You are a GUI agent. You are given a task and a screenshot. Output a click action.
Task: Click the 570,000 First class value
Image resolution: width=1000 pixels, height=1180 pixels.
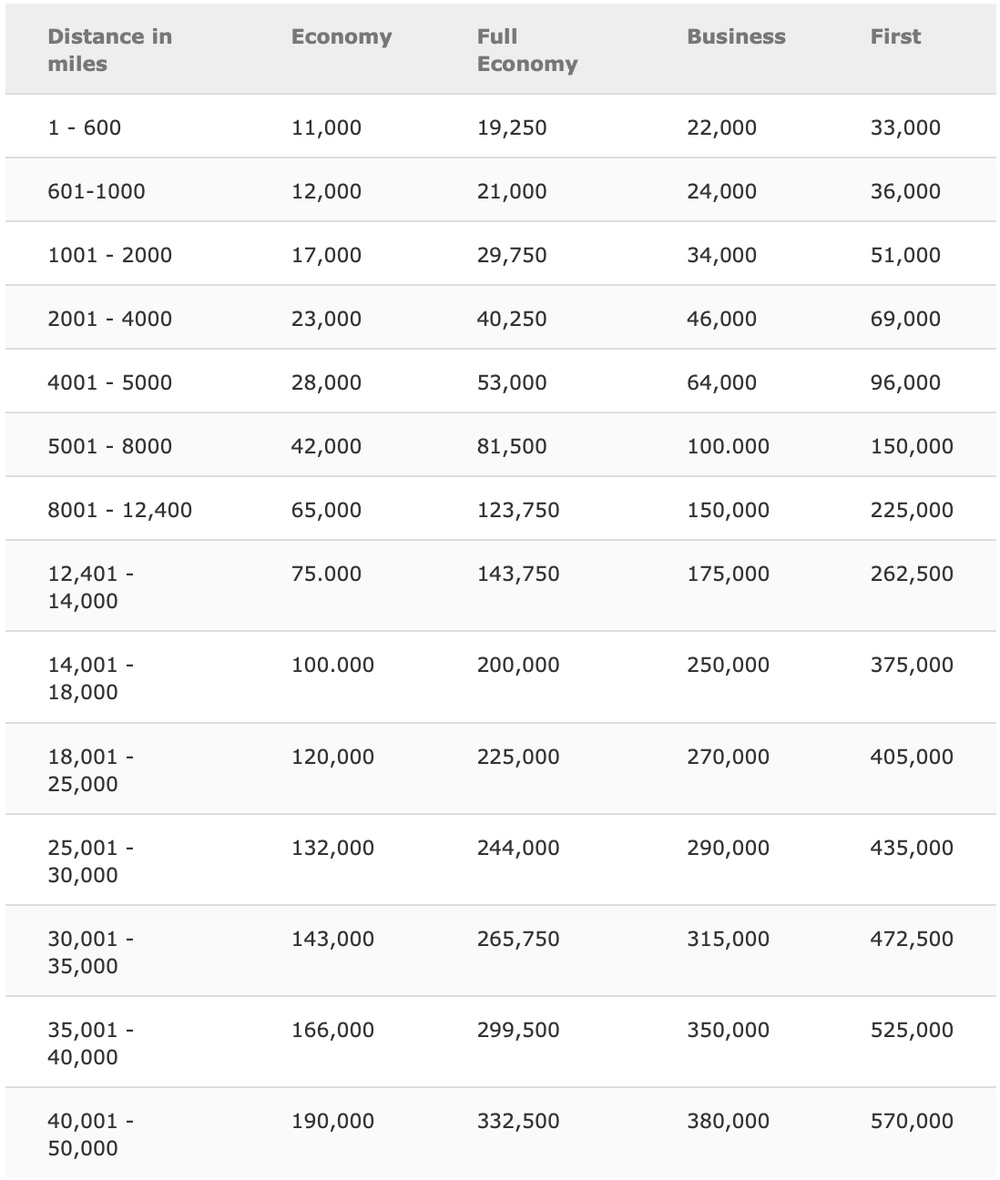[x=911, y=1121]
